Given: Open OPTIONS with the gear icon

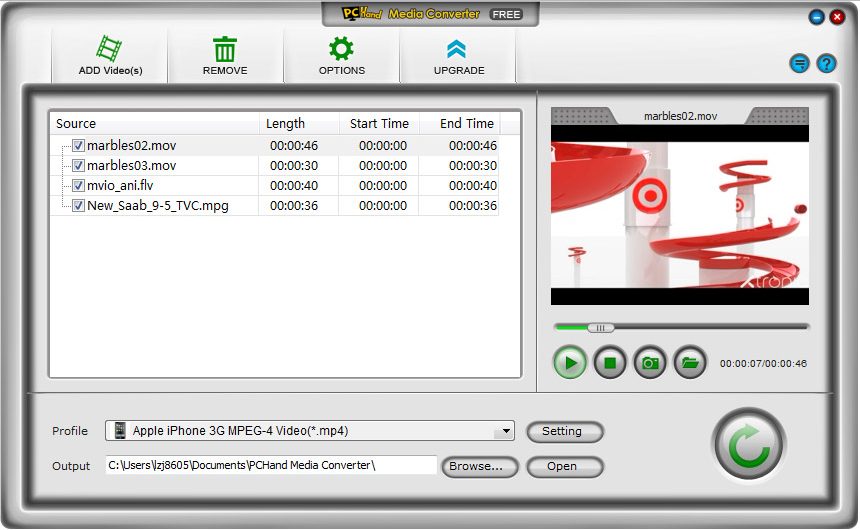Looking at the screenshot, I should (x=342, y=49).
